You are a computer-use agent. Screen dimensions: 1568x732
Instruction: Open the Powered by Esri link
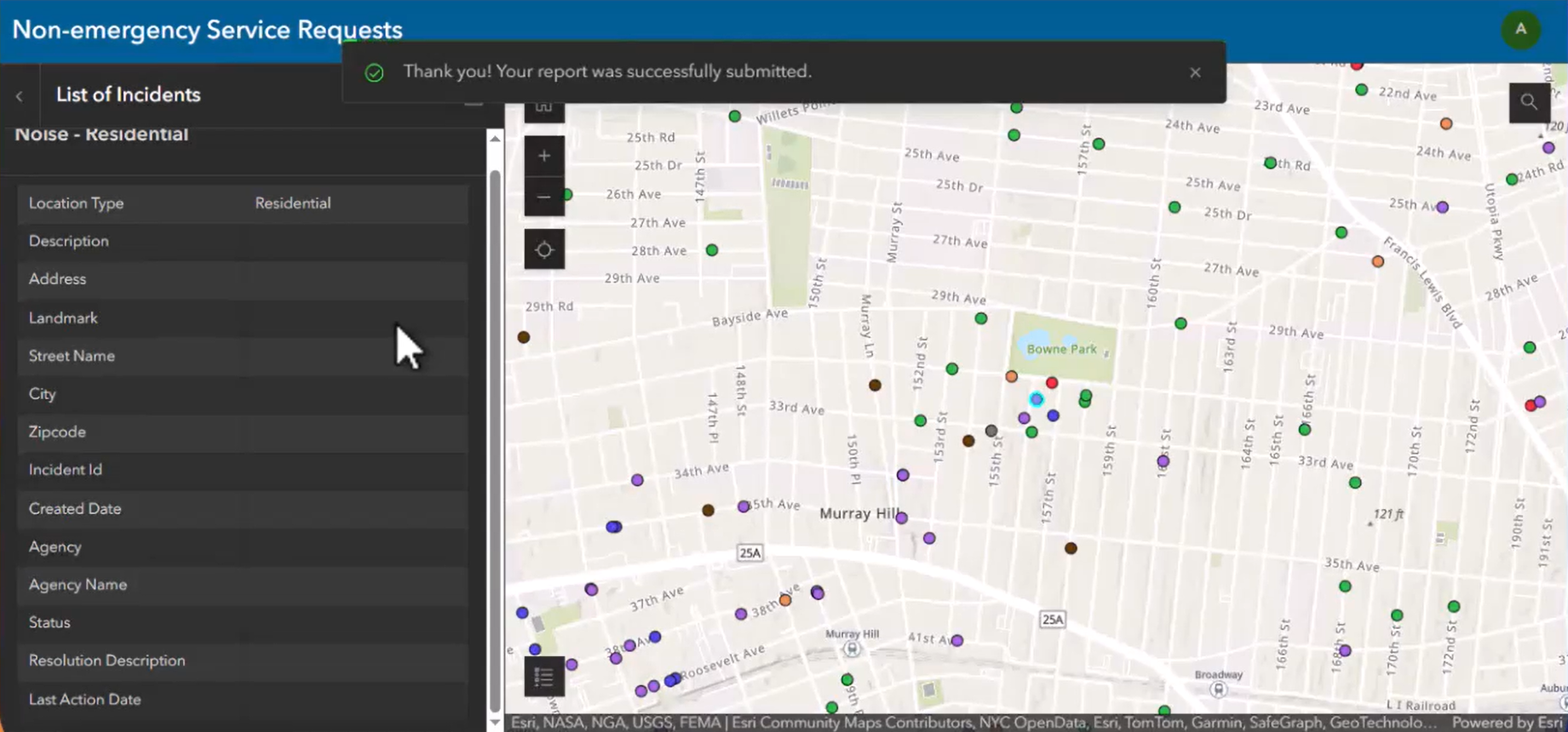[x=1507, y=723]
